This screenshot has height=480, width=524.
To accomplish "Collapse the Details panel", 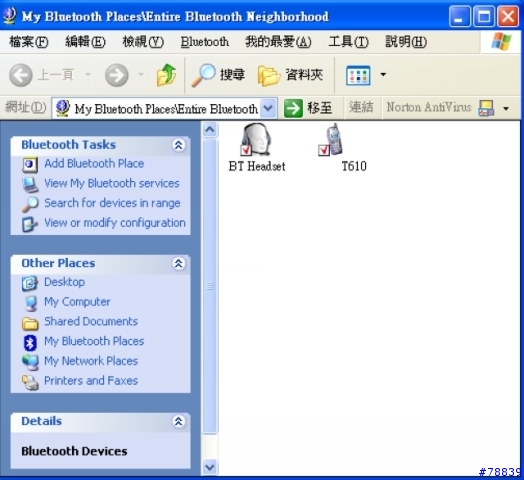I will coord(178,421).
